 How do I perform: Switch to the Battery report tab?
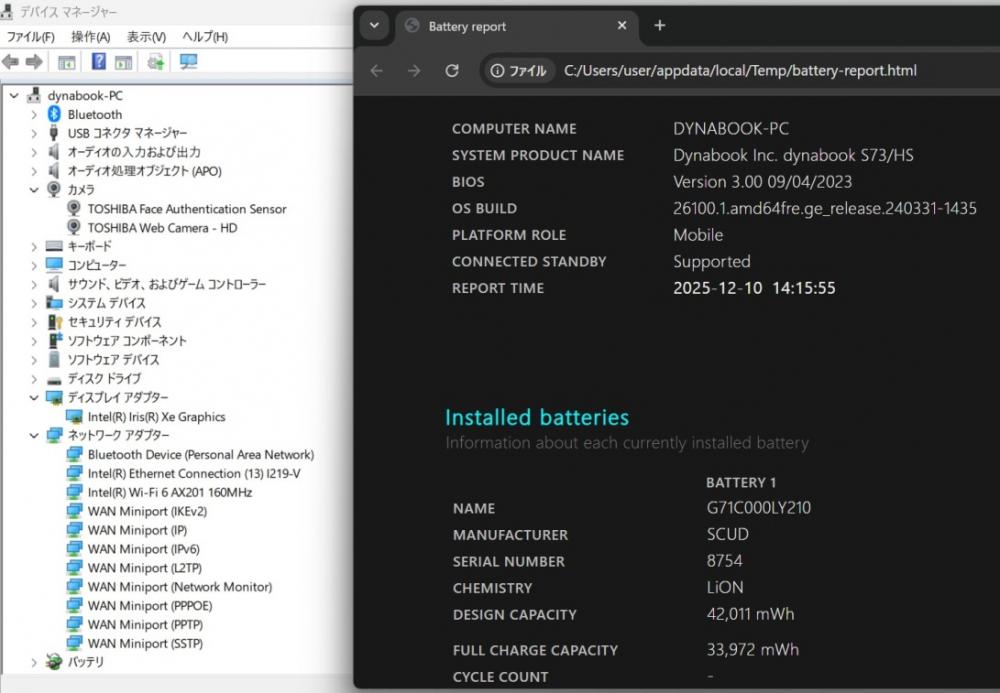pyautogui.click(x=518, y=27)
